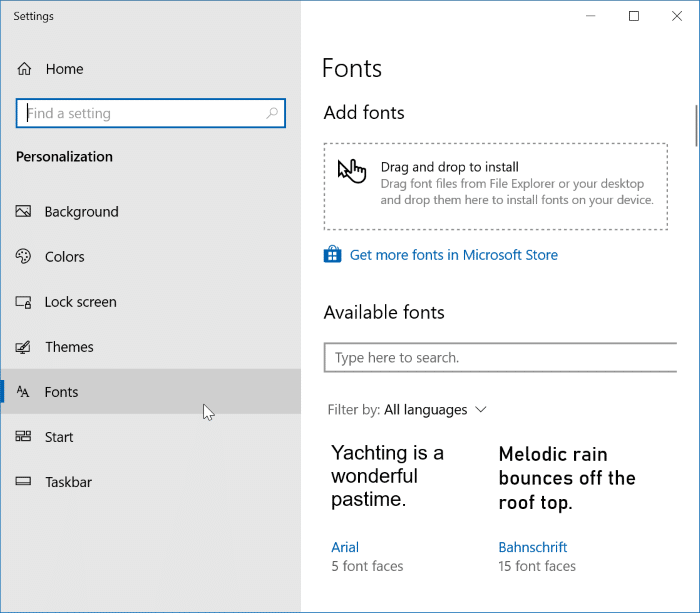Click the Start tiles icon
The width and height of the screenshot is (700, 613).
pyautogui.click(x=23, y=436)
